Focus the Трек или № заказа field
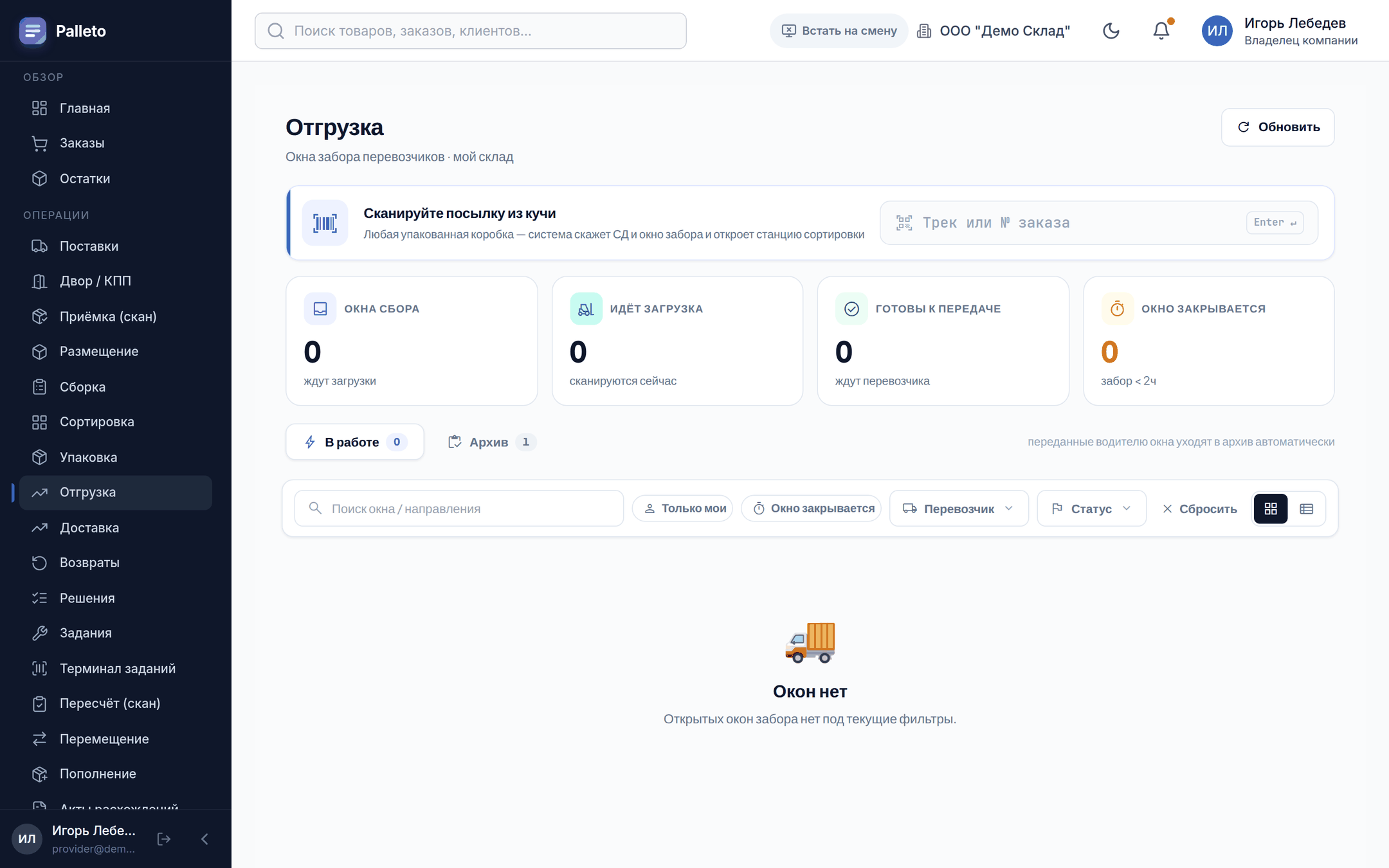 pos(1098,222)
